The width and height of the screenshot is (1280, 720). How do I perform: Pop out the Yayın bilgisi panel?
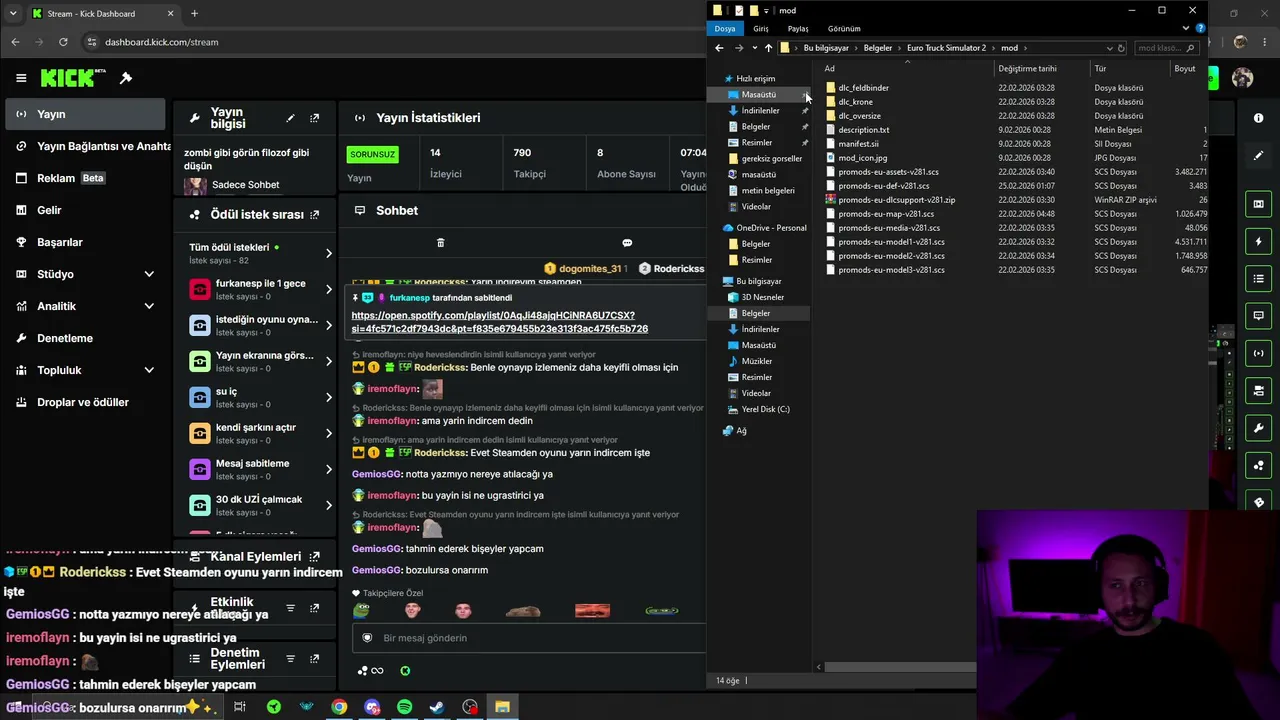pyautogui.click(x=314, y=118)
